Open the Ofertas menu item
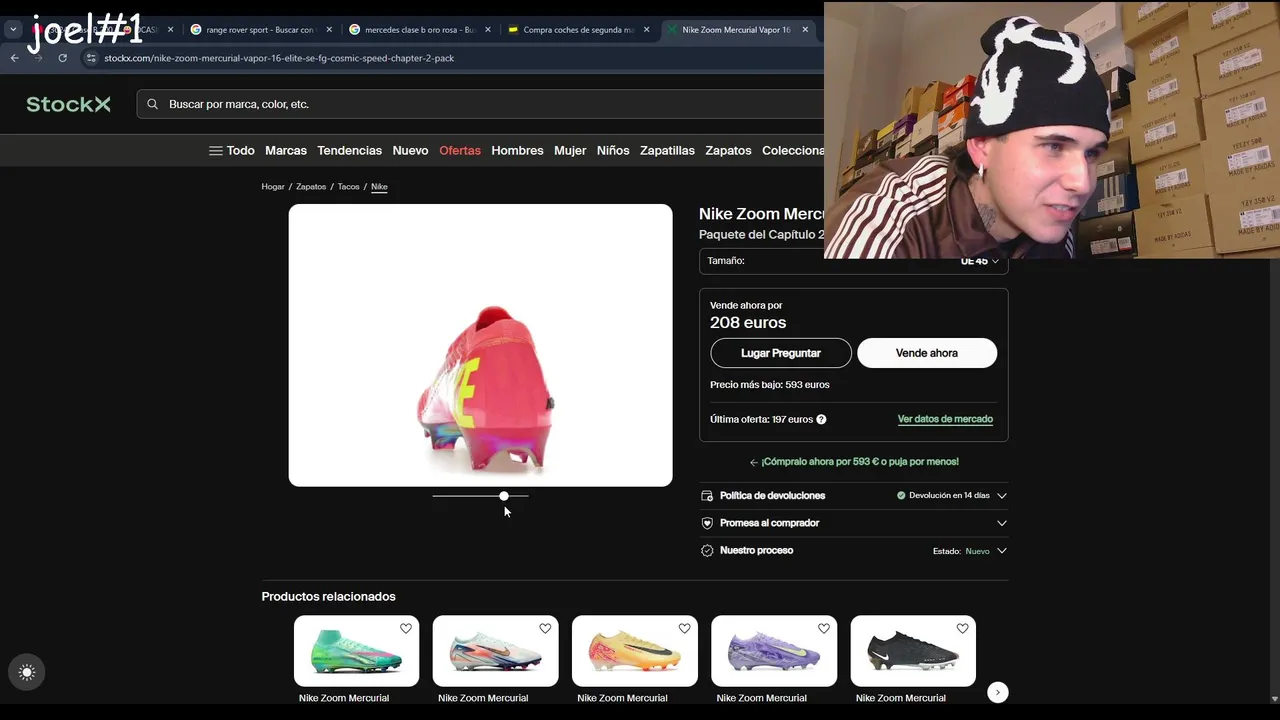The image size is (1280, 720). click(x=460, y=150)
